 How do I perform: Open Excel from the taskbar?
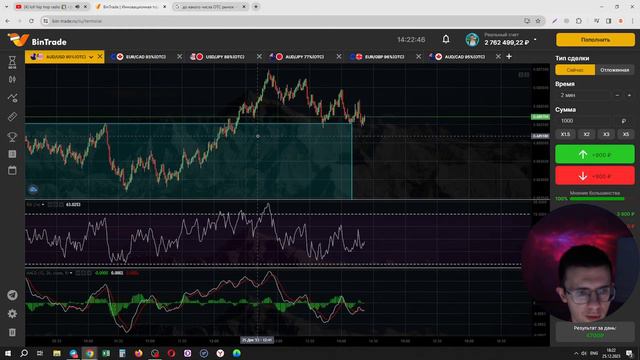point(106,353)
